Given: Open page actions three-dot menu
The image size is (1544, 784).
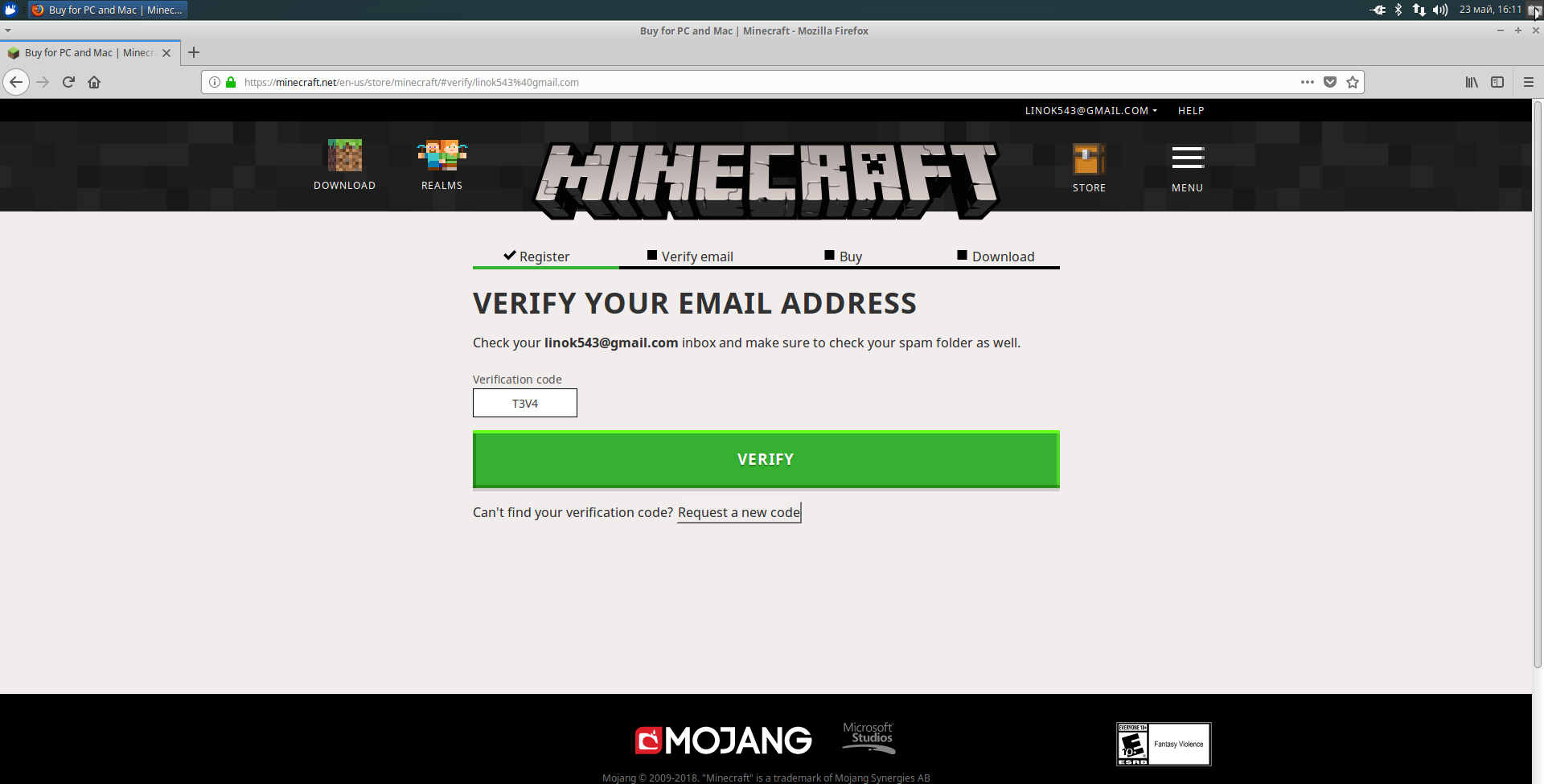Looking at the screenshot, I should tap(1308, 82).
